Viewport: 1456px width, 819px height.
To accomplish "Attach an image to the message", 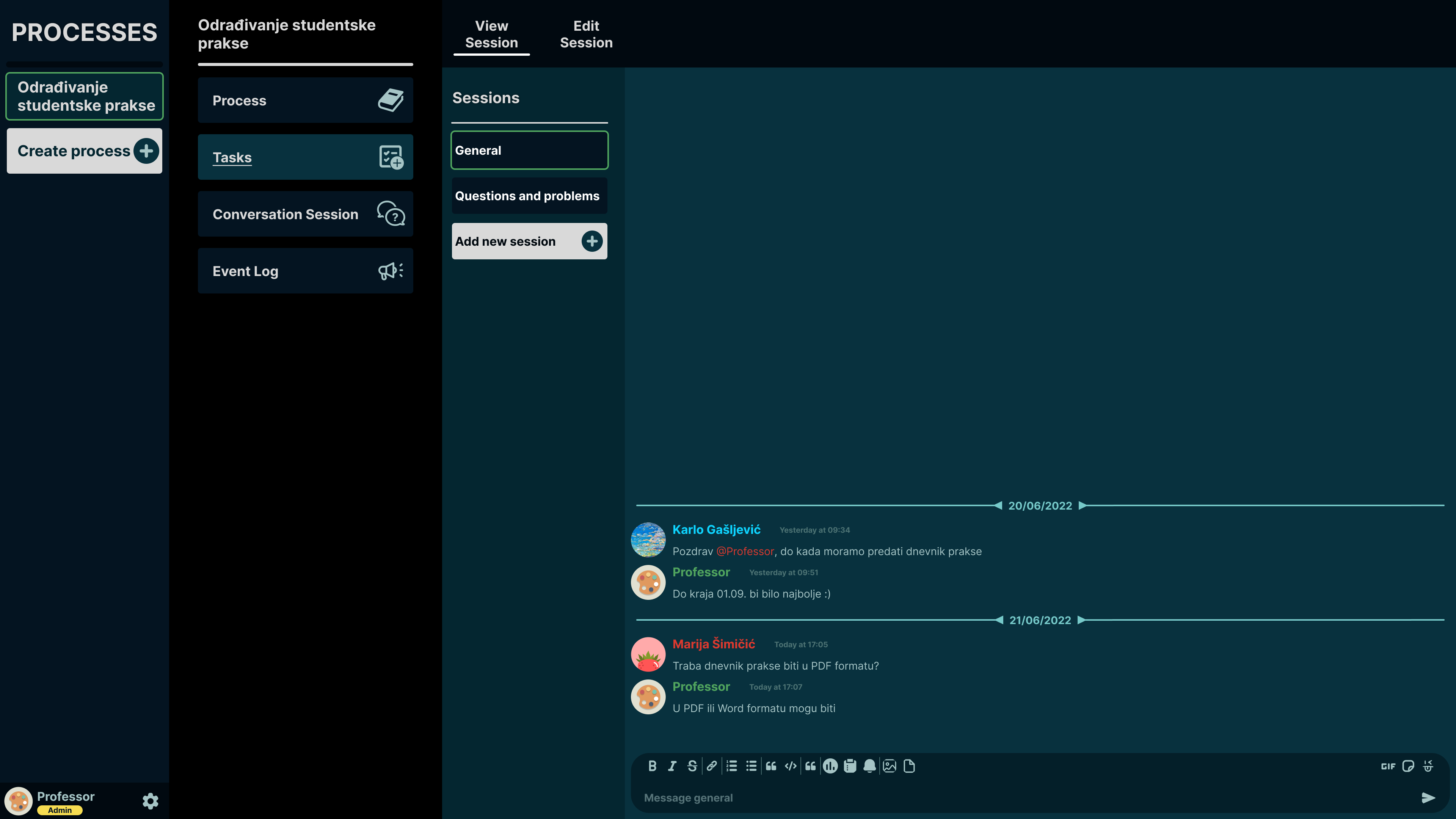I will tap(890, 766).
